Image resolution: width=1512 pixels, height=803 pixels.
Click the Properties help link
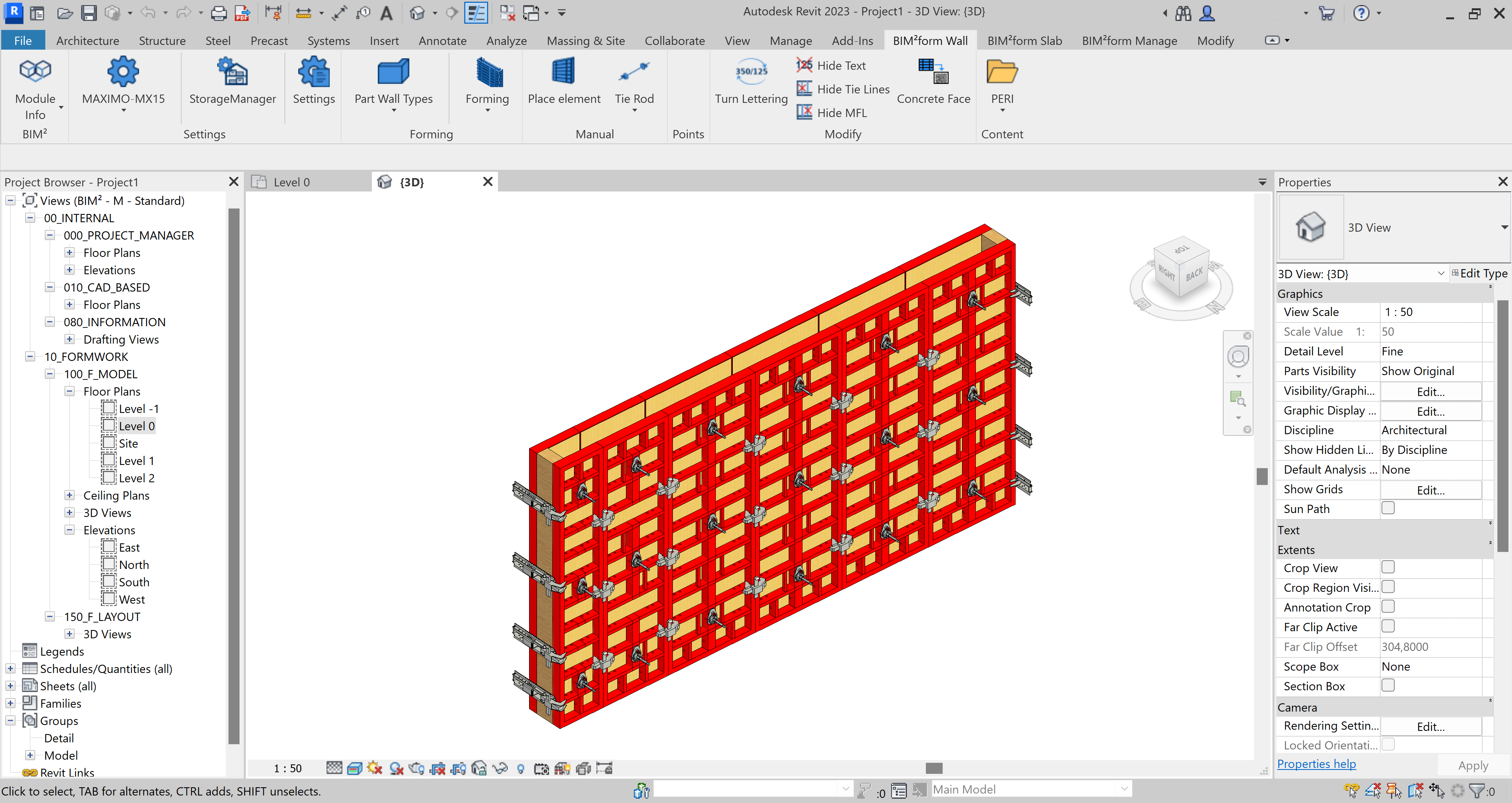1317,764
